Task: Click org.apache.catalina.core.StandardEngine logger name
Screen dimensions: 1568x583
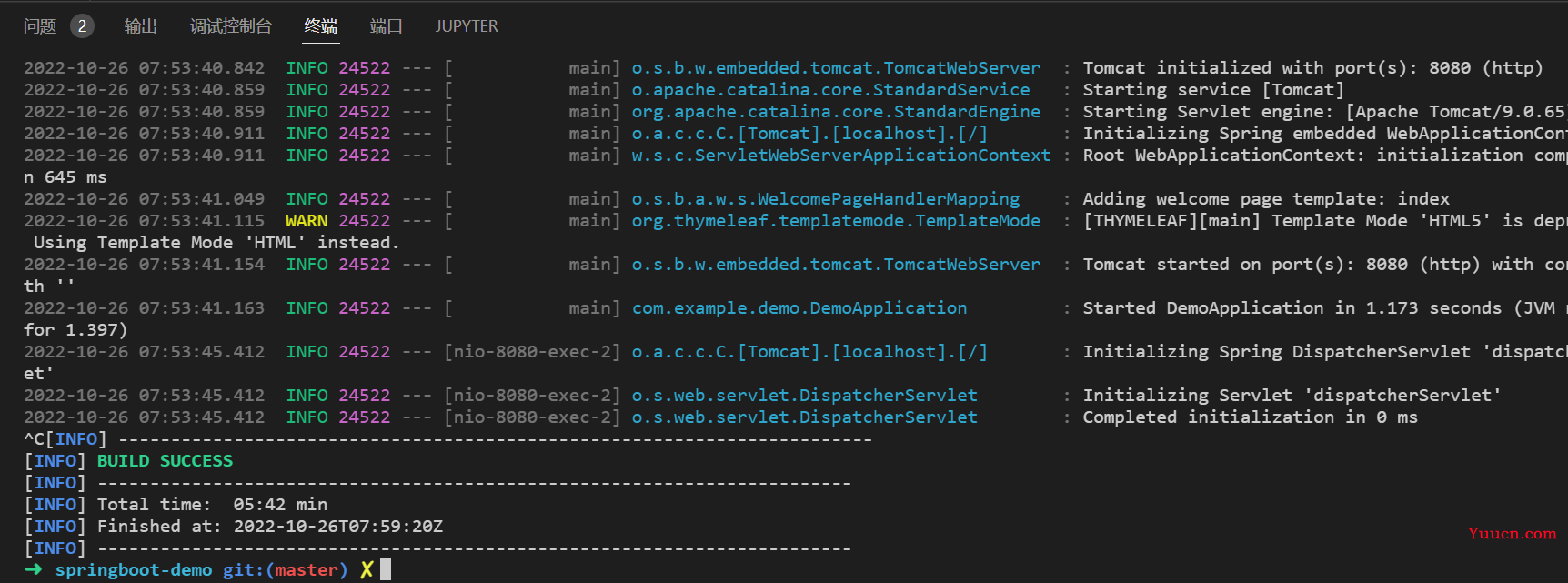Action: 836,112
